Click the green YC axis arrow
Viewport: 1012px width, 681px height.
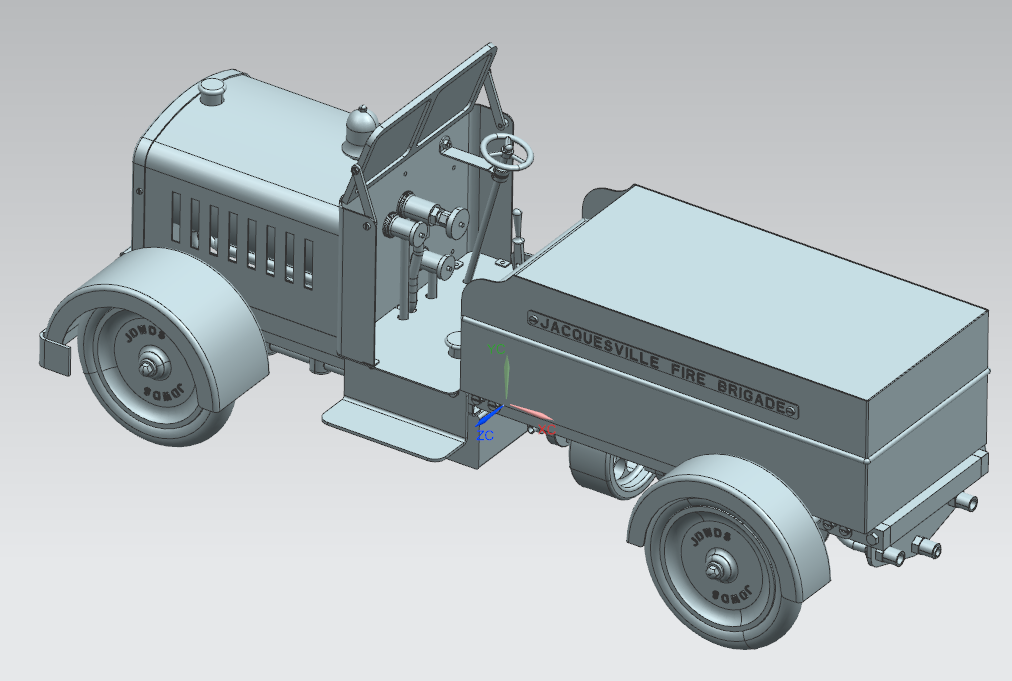(x=507, y=378)
